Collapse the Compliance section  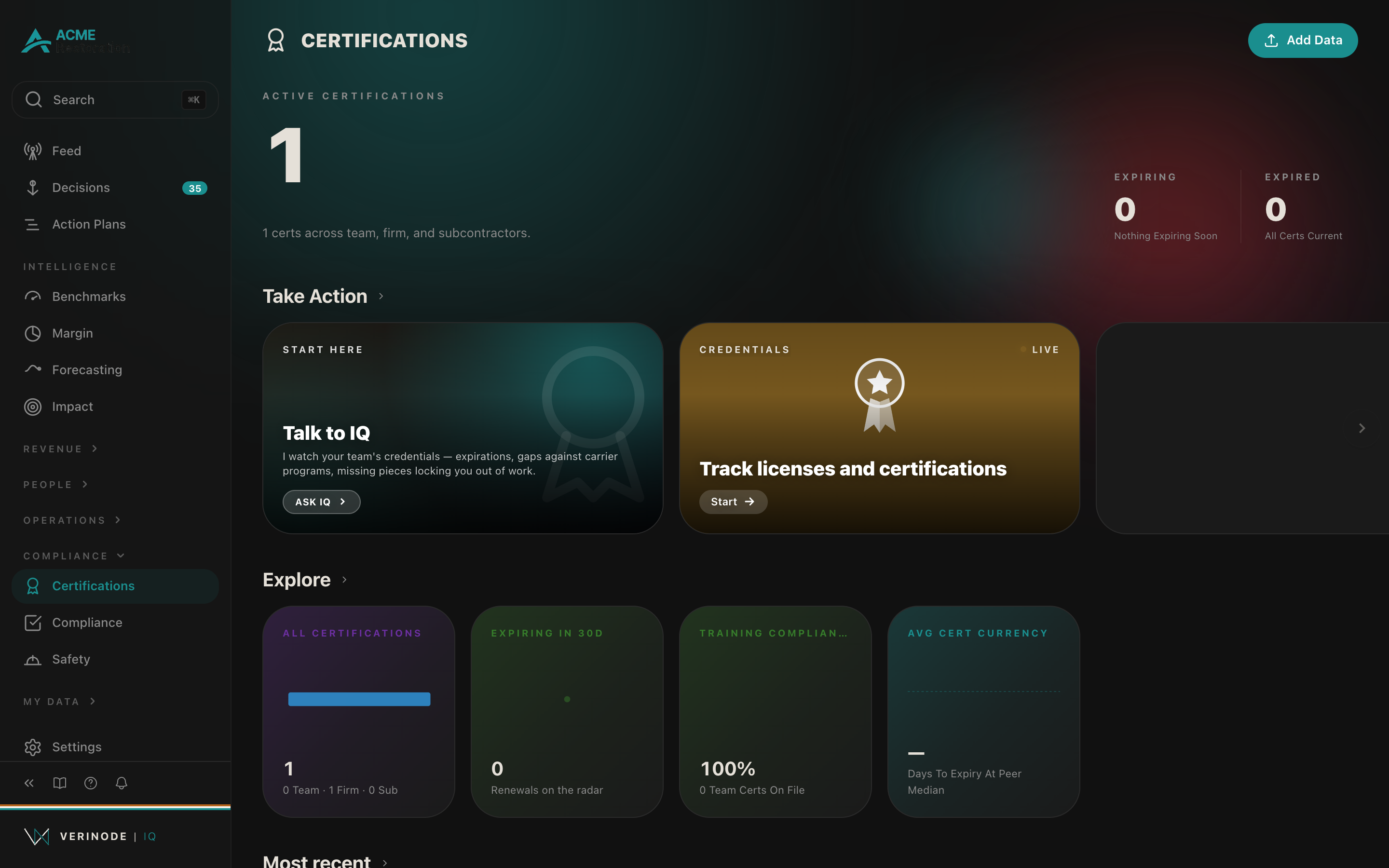[74, 556]
